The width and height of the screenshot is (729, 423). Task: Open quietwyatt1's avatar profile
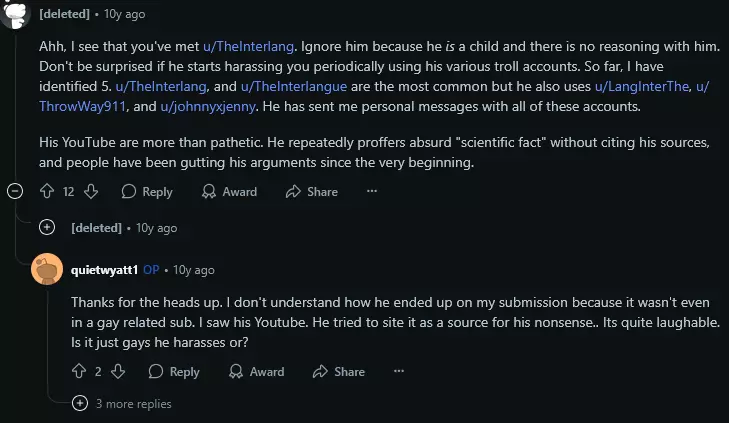coord(47,269)
